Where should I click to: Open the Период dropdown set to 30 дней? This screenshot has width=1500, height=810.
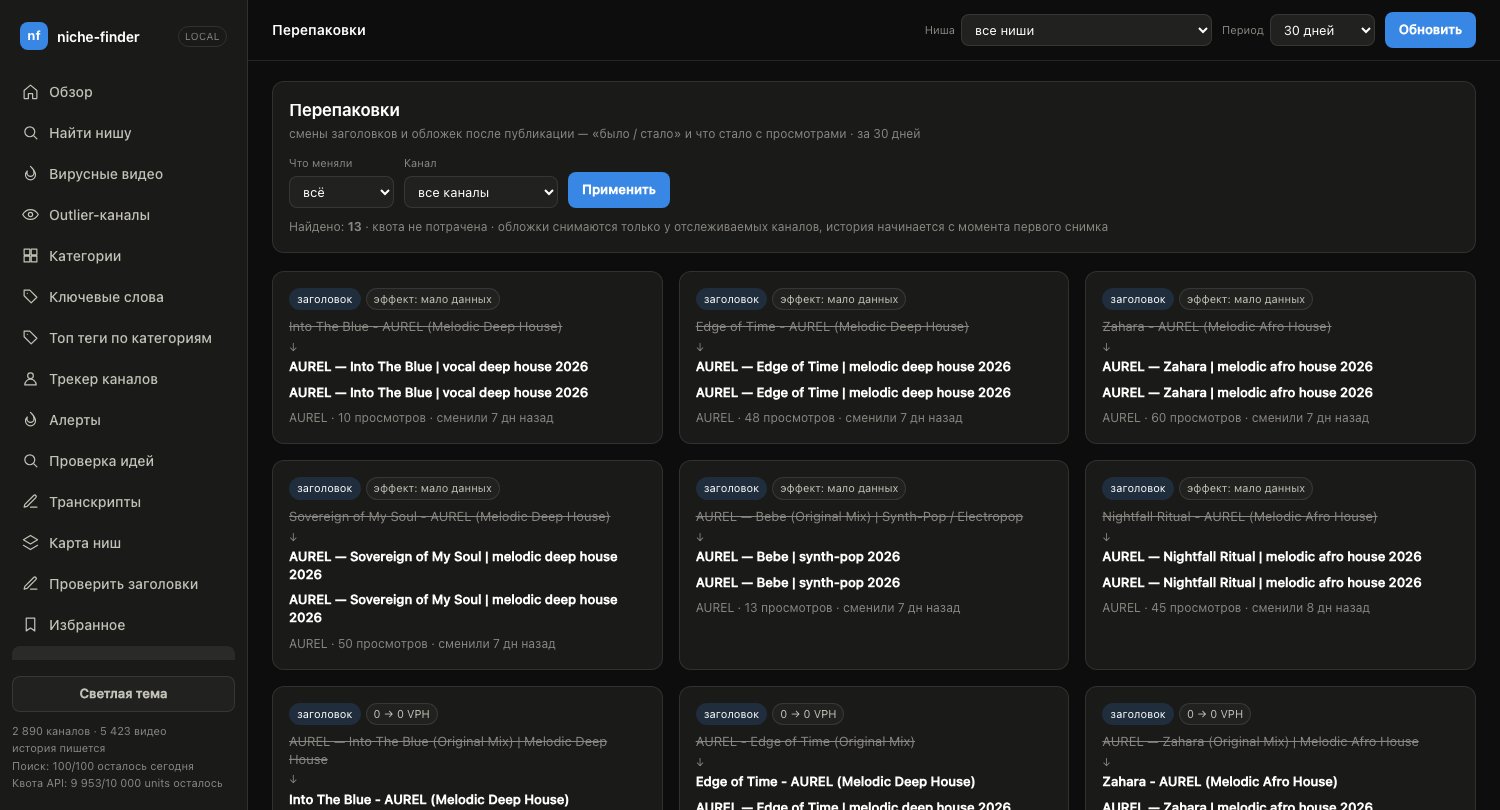coord(1322,30)
